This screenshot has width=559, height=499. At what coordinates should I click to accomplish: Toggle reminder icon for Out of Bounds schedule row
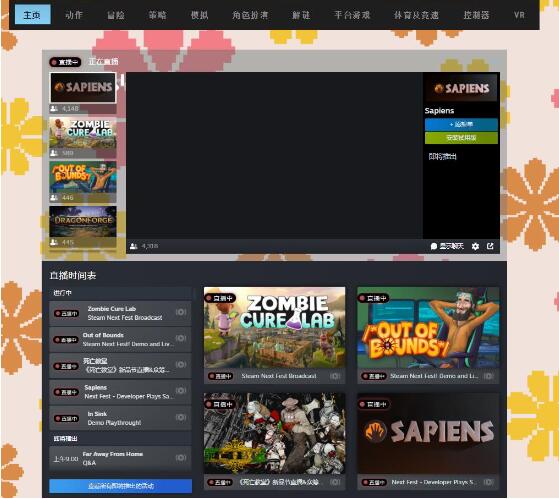[x=181, y=338]
